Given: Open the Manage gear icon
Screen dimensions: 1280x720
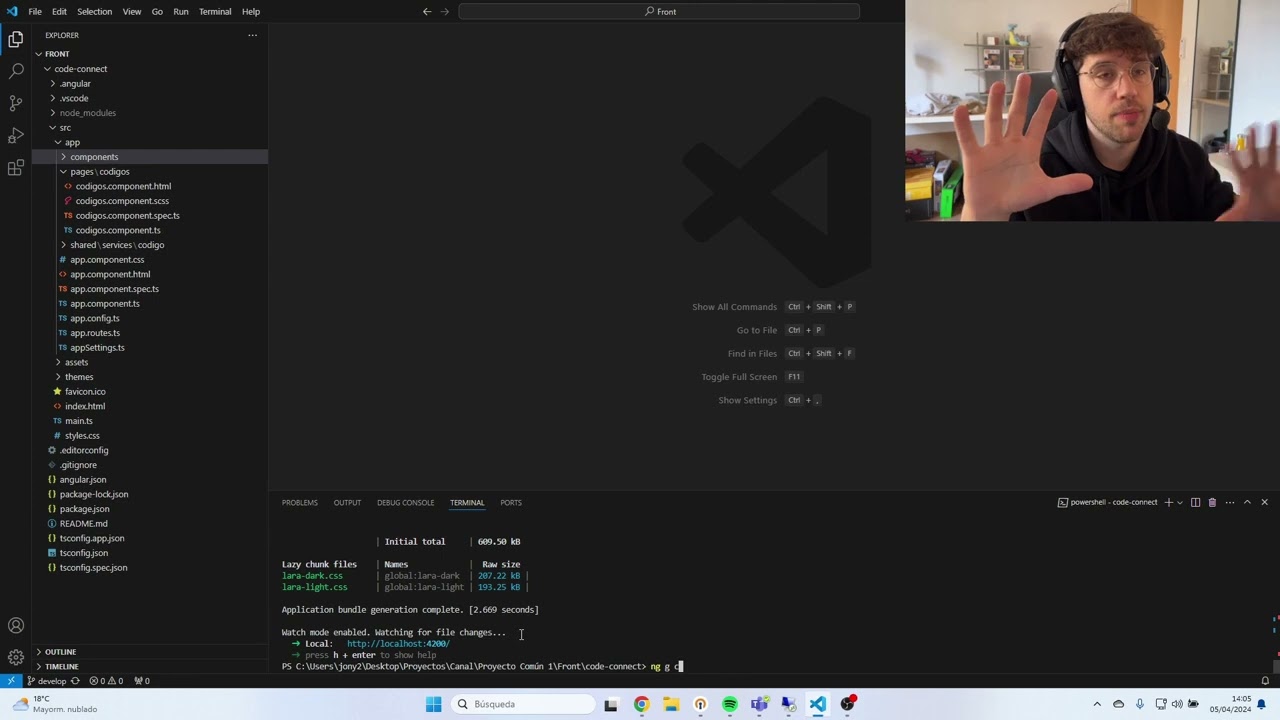Looking at the screenshot, I should pyautogui.click(x=16, y=657).
